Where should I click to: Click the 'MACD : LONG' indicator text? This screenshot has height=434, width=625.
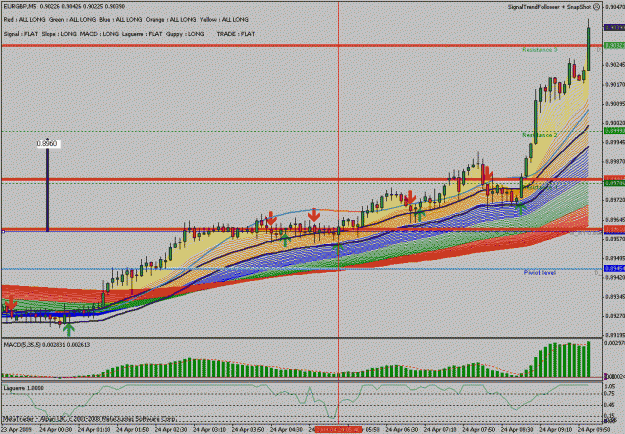tap(100, 34)
